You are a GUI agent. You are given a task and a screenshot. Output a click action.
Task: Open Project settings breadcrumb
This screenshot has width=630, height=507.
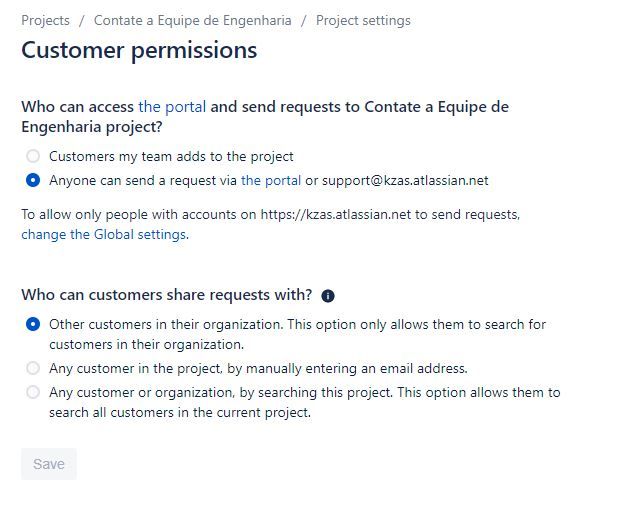coord(363,20)
